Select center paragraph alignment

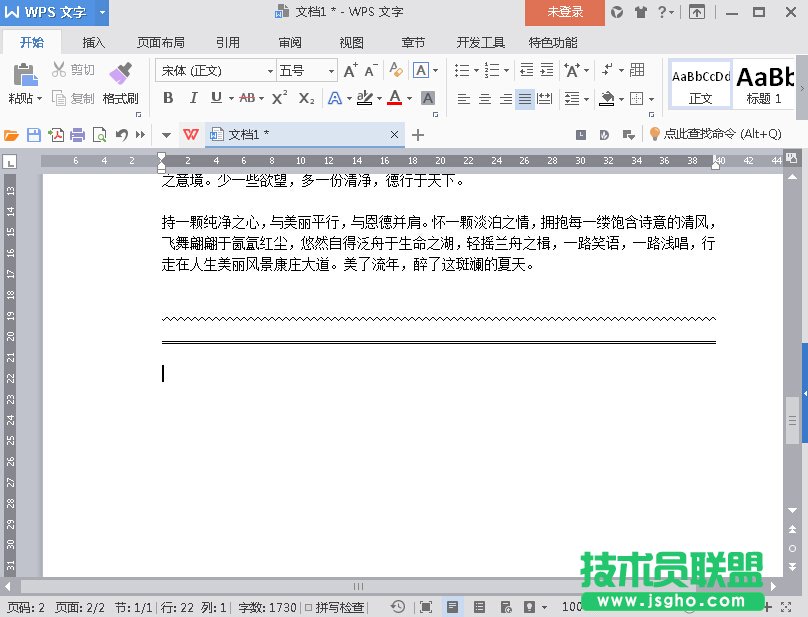(485, 99)
